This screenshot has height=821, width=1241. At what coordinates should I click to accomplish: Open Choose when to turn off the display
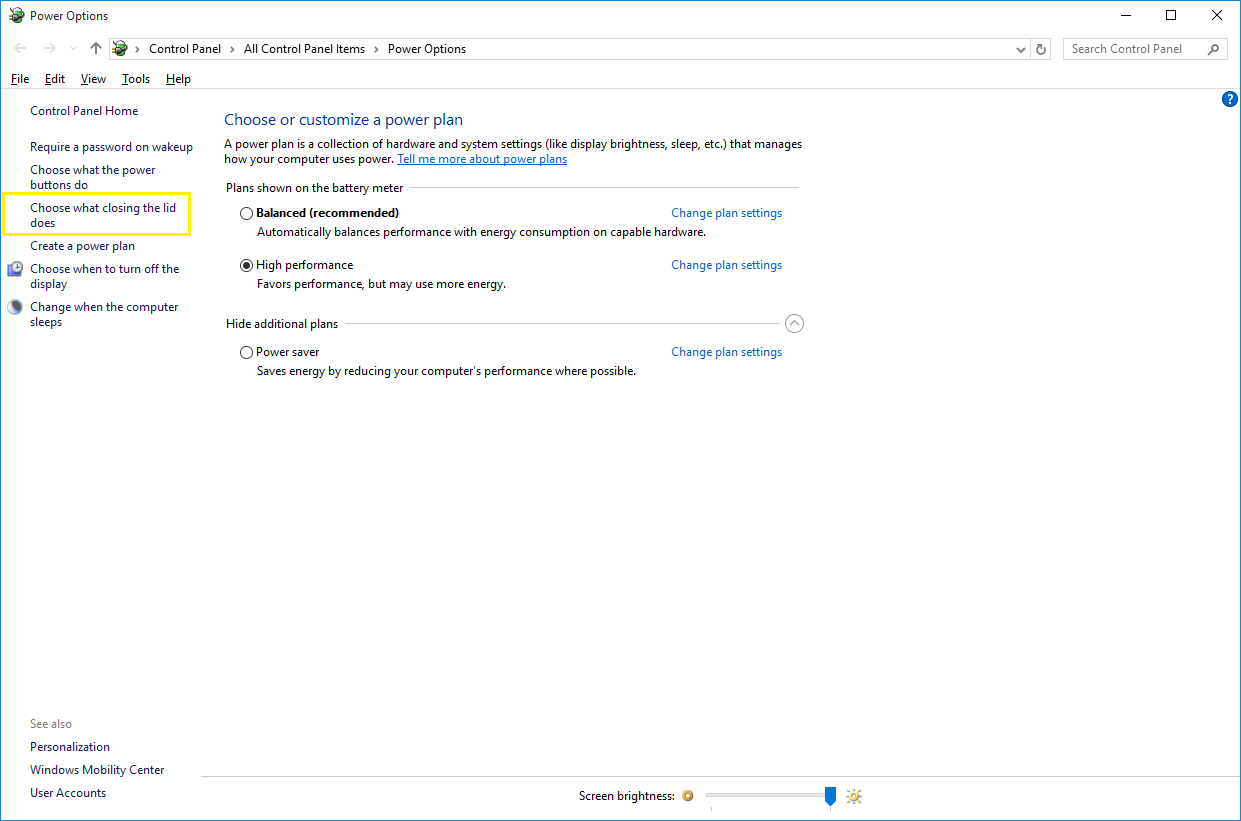105,276
